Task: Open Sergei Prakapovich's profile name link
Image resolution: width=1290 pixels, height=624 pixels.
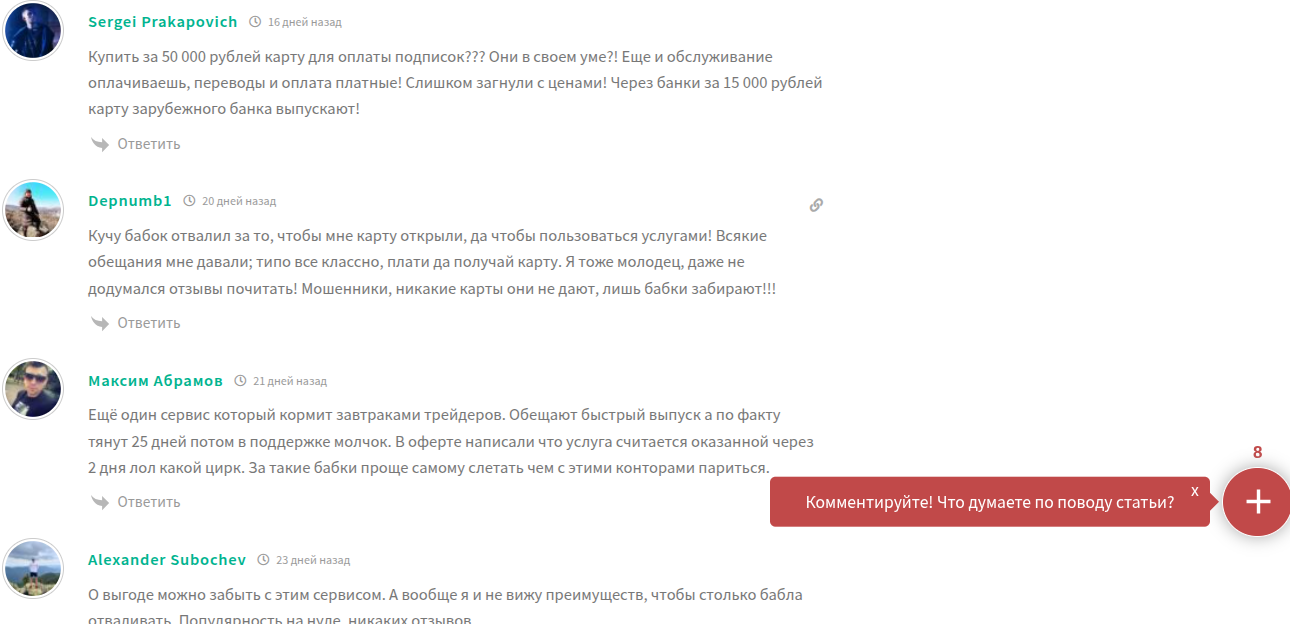Action: (x=163, y=22)
